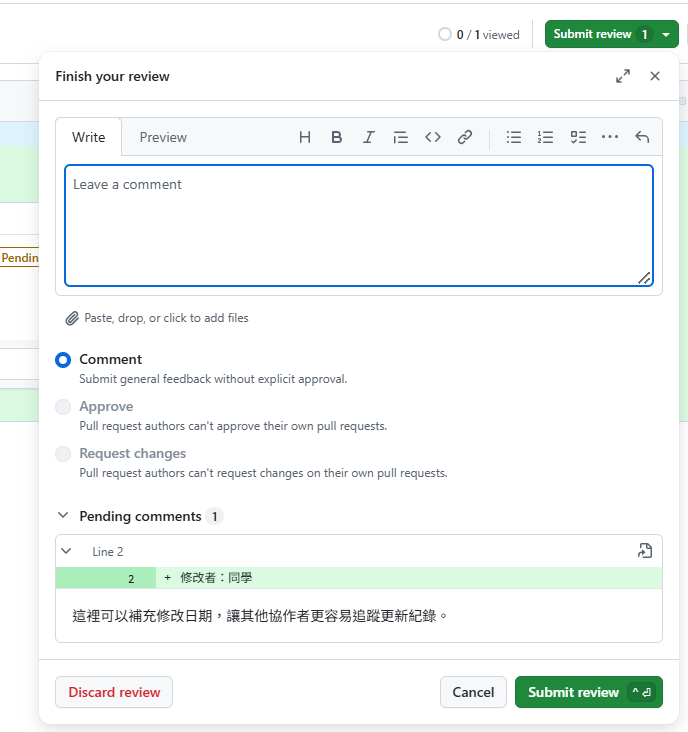Select the Comment radio option
Viewport: 688px width, 732px height.
pyautogui.click(x=63, y=360)
